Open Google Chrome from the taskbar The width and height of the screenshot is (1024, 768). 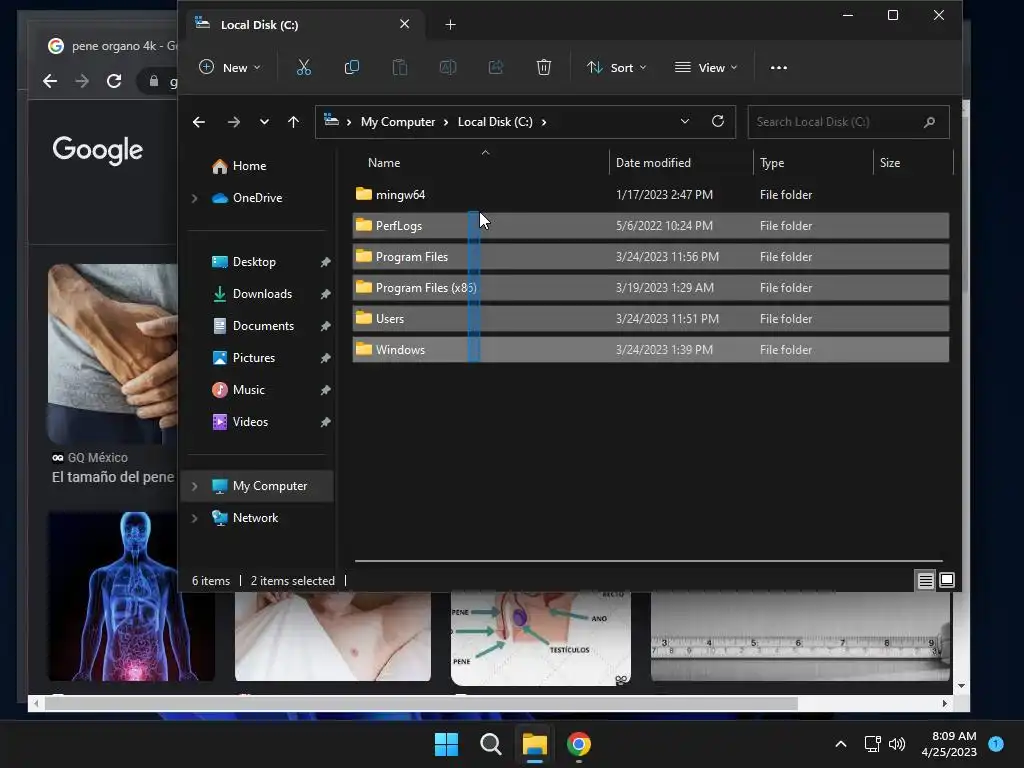click(579, 744)
